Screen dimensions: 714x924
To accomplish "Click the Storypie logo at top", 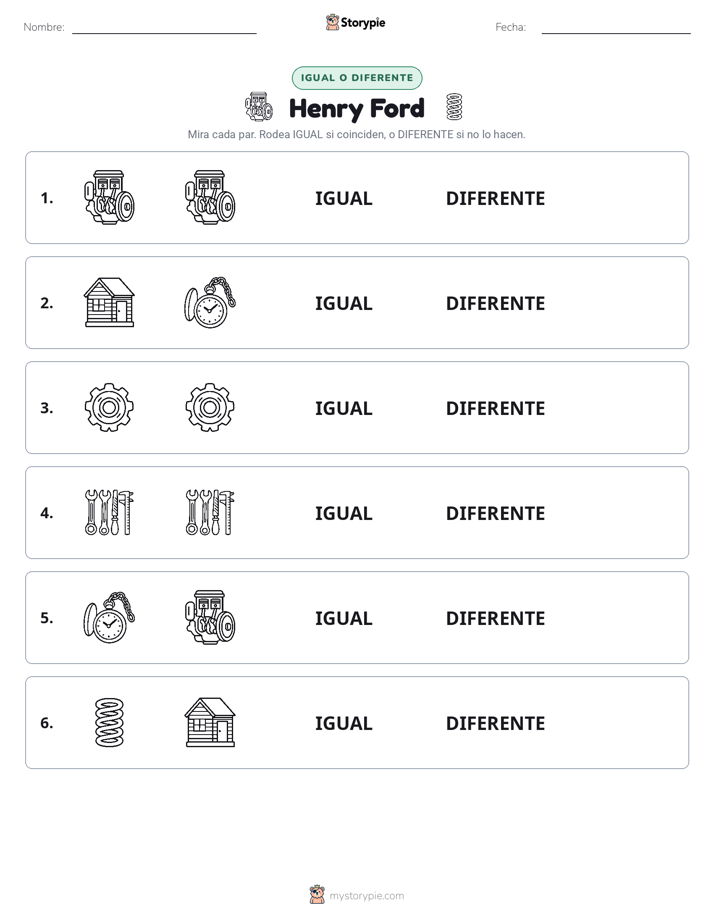I will [x=355, y=22].
